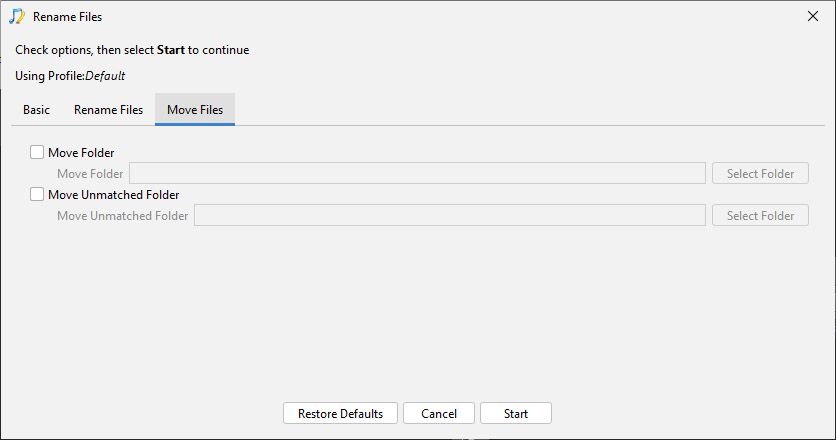Image resolution: width=836 pixels, height=440 pixels.
Task: Choose Select Folder beside Move Folder field
Action: pyautogui.click(x=760, y=173)
